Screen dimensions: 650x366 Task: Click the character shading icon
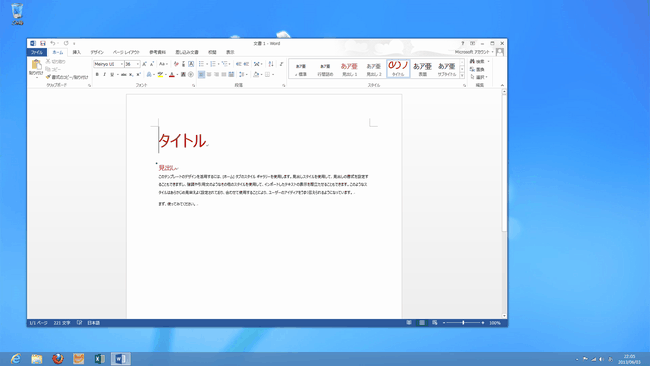tap(183, 75)
